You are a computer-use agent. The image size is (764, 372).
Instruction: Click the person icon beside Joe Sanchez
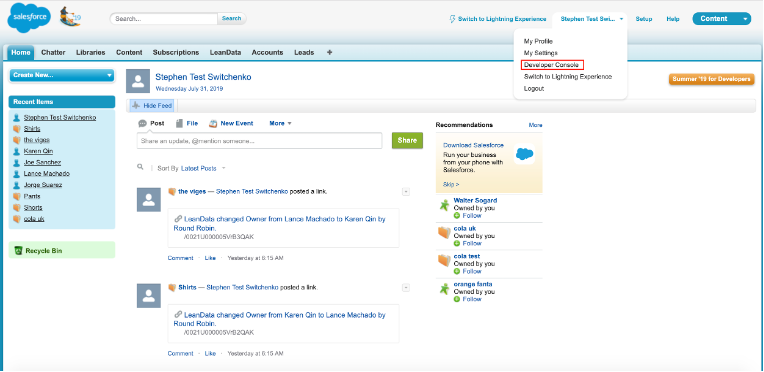point(17,162)
